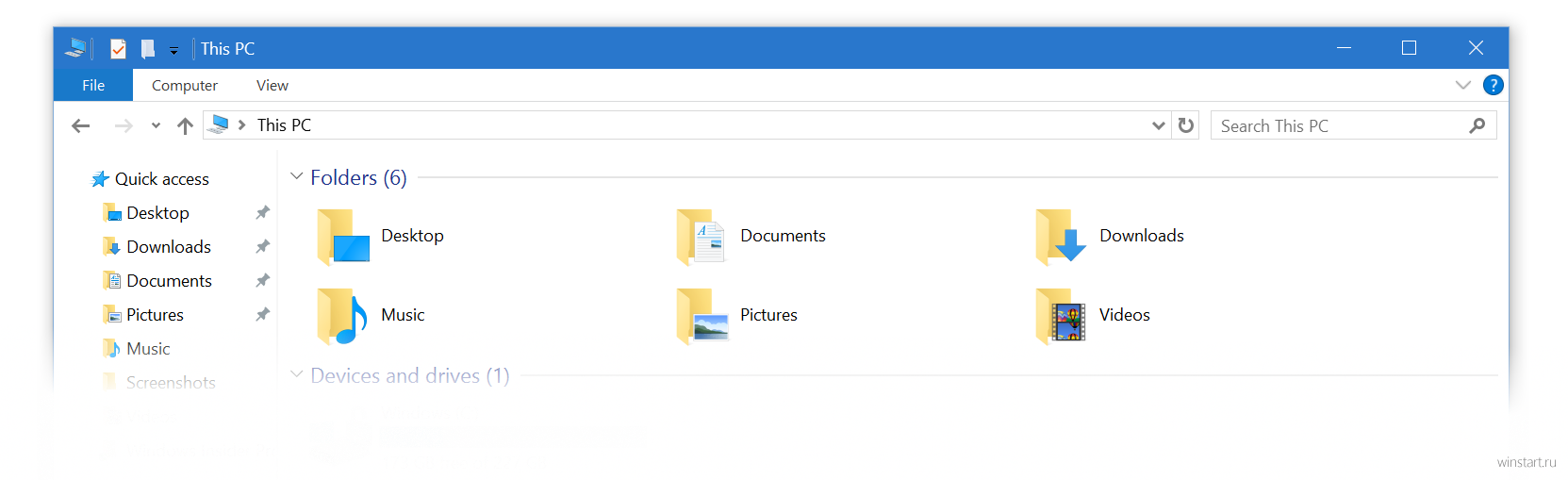The width and height of the screenshot is (1568, 480).
Task: Click the Properties icon in quick access toolbar
Action: [118, 49]
